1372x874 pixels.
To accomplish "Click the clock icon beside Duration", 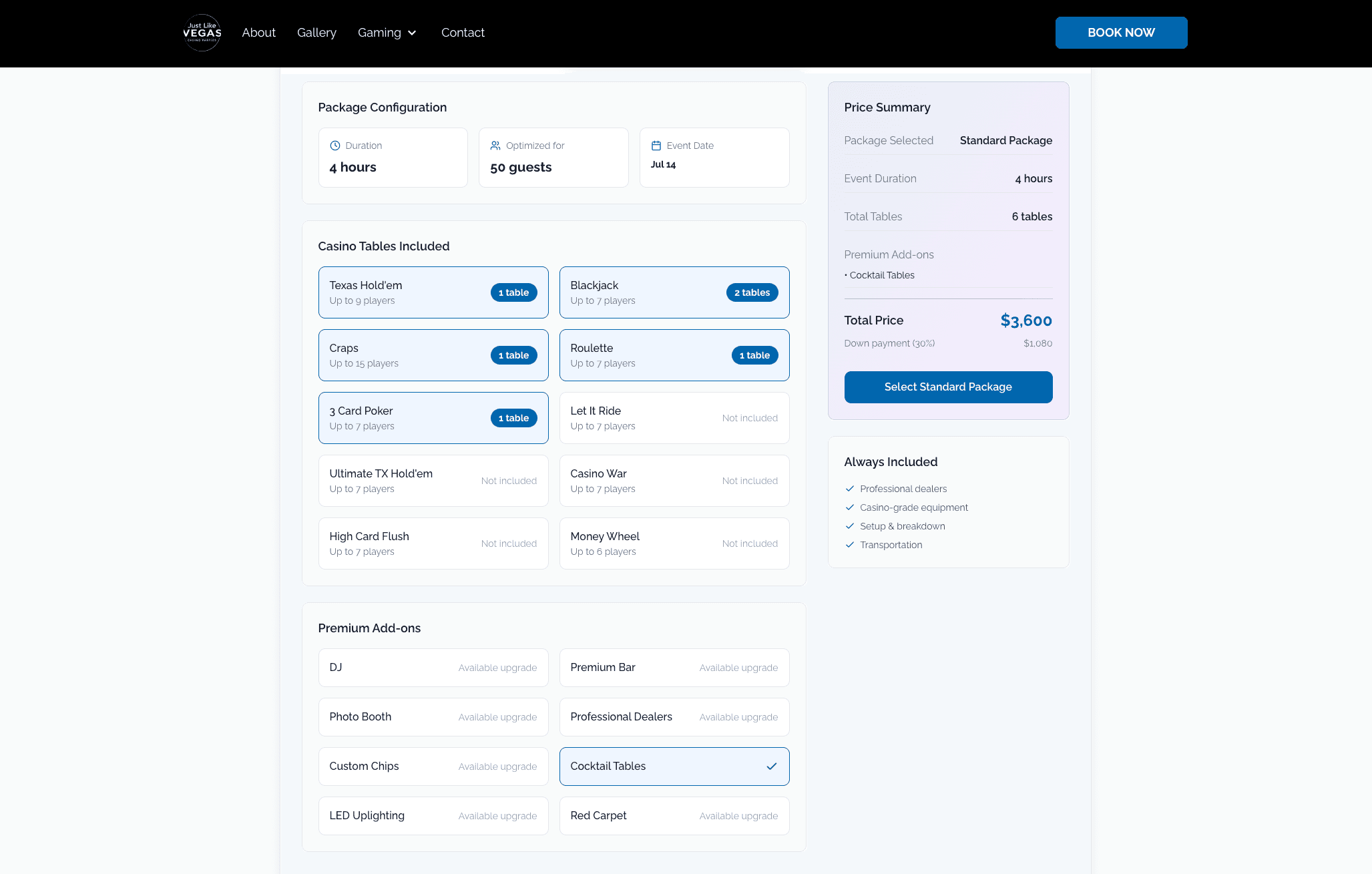I will point(335,146).
